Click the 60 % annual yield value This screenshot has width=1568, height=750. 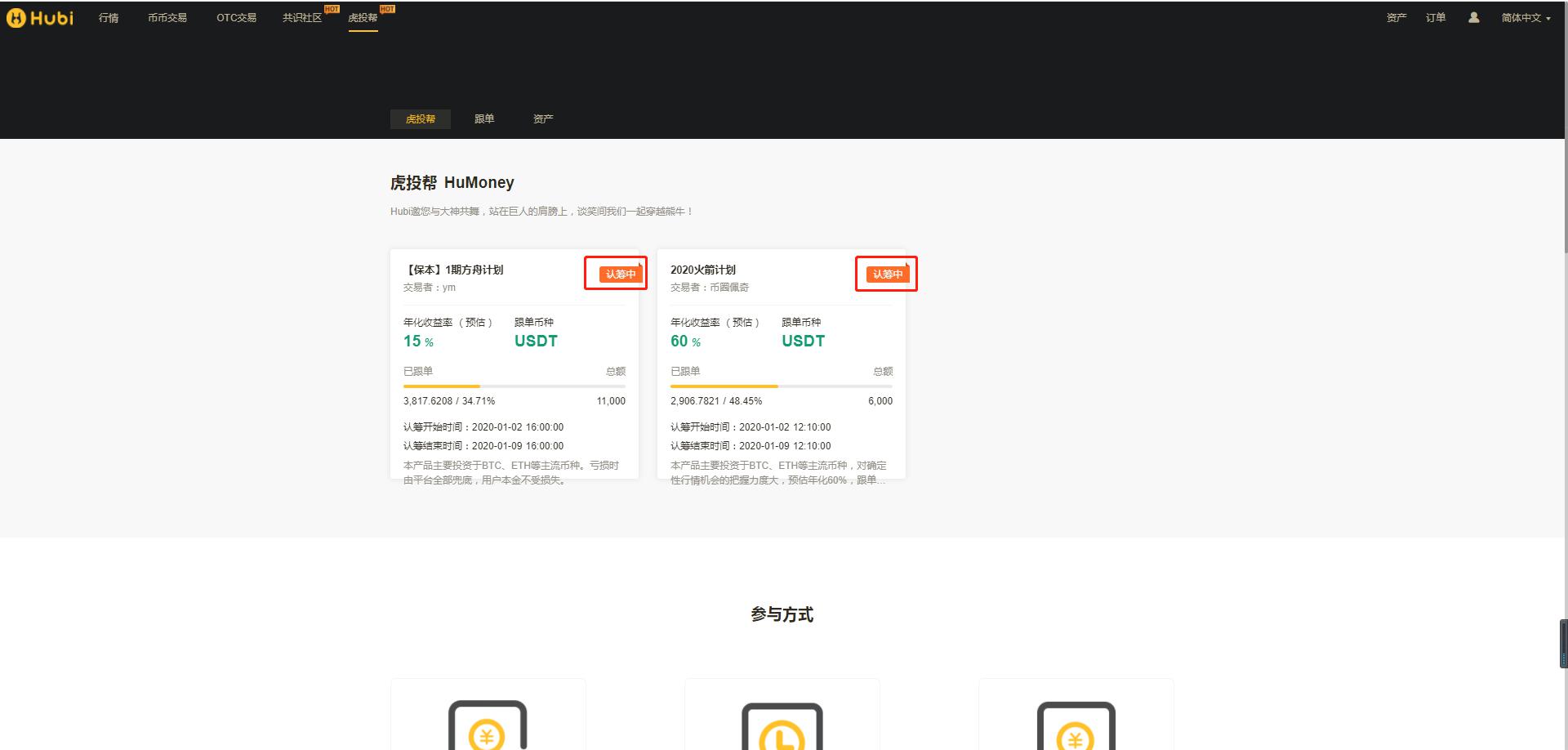(x=686, y=342)
